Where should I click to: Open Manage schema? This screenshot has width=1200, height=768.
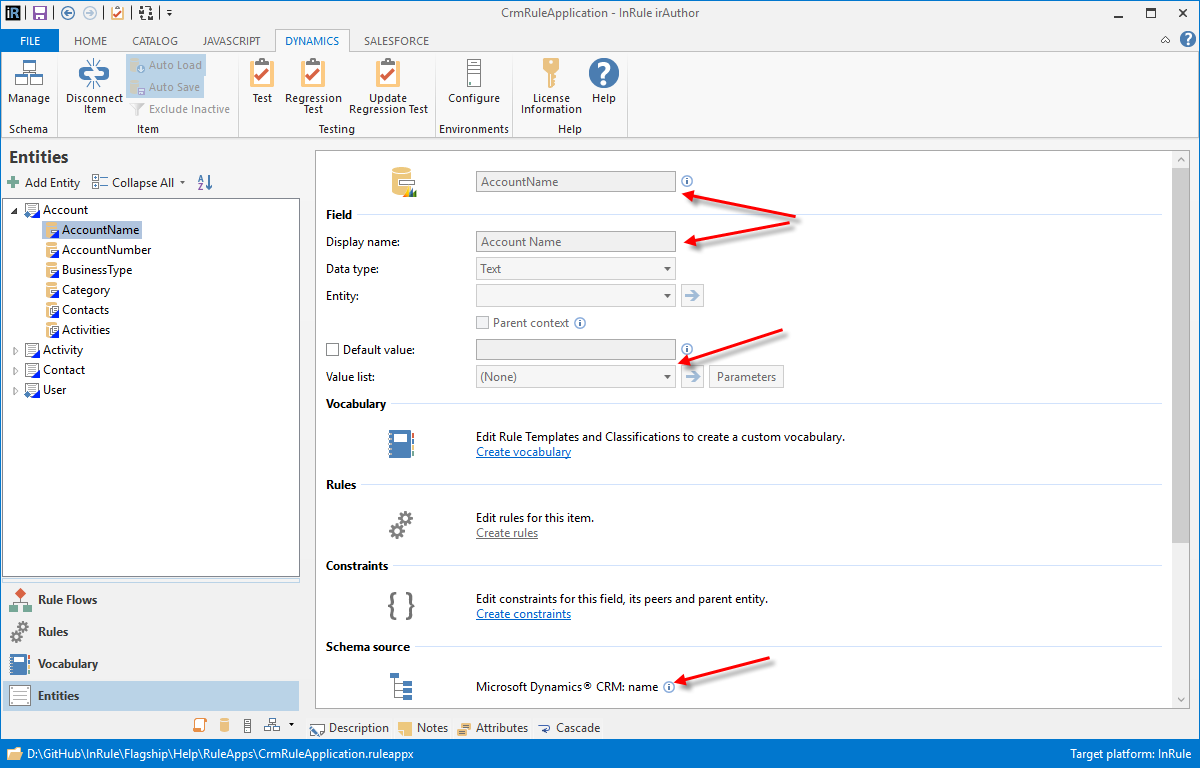pyautogui.click(x=29, y=82)
